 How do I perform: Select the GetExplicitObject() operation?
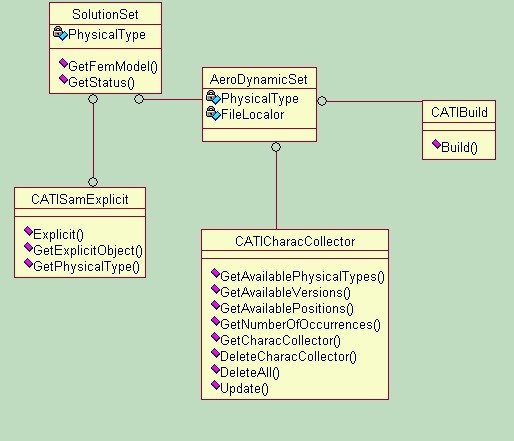[x=88, y=250]
